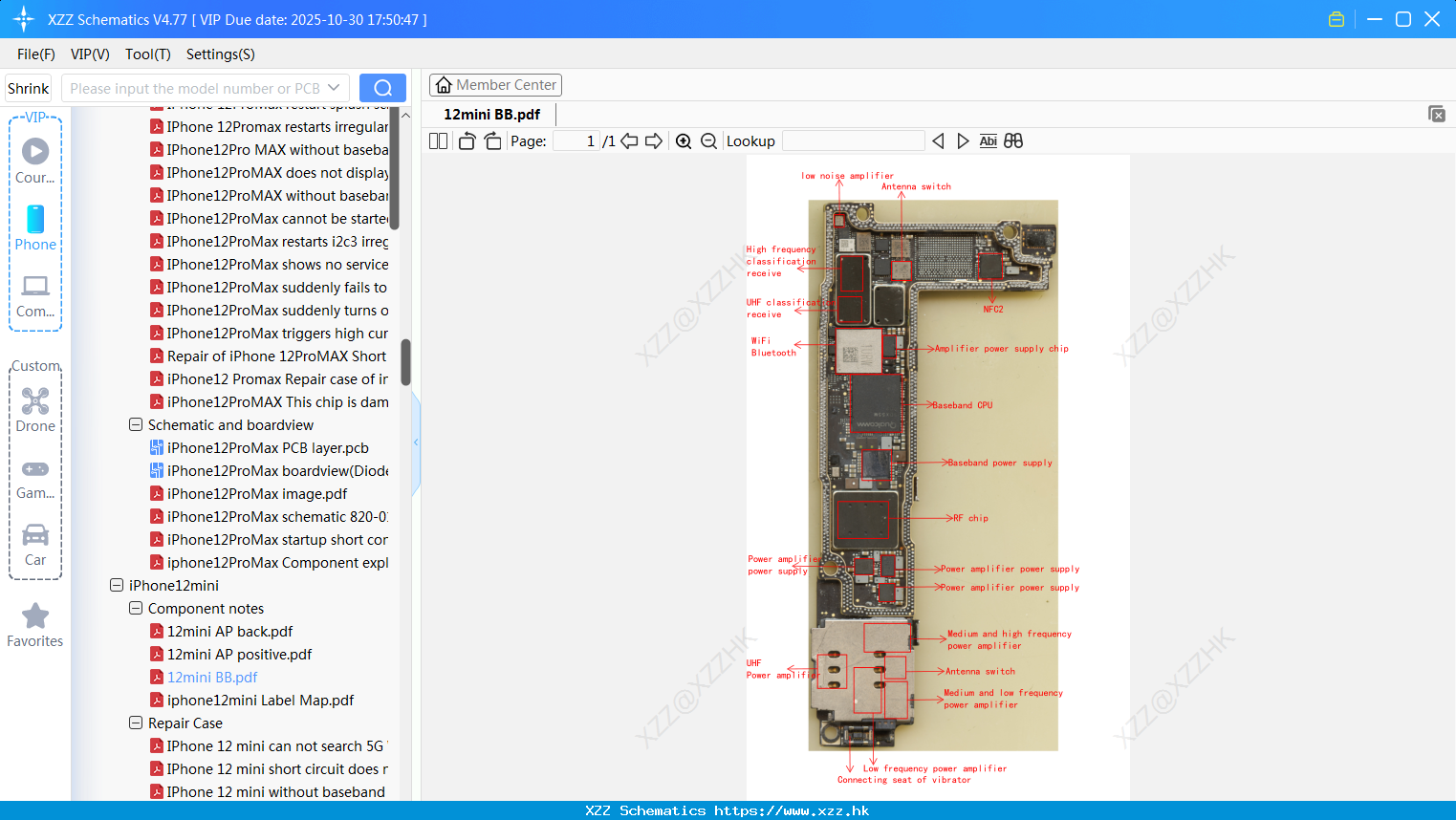This screenshot has height=820, width=1456.
Task: Find next lookup match triangle
Action: pos(963,141)
